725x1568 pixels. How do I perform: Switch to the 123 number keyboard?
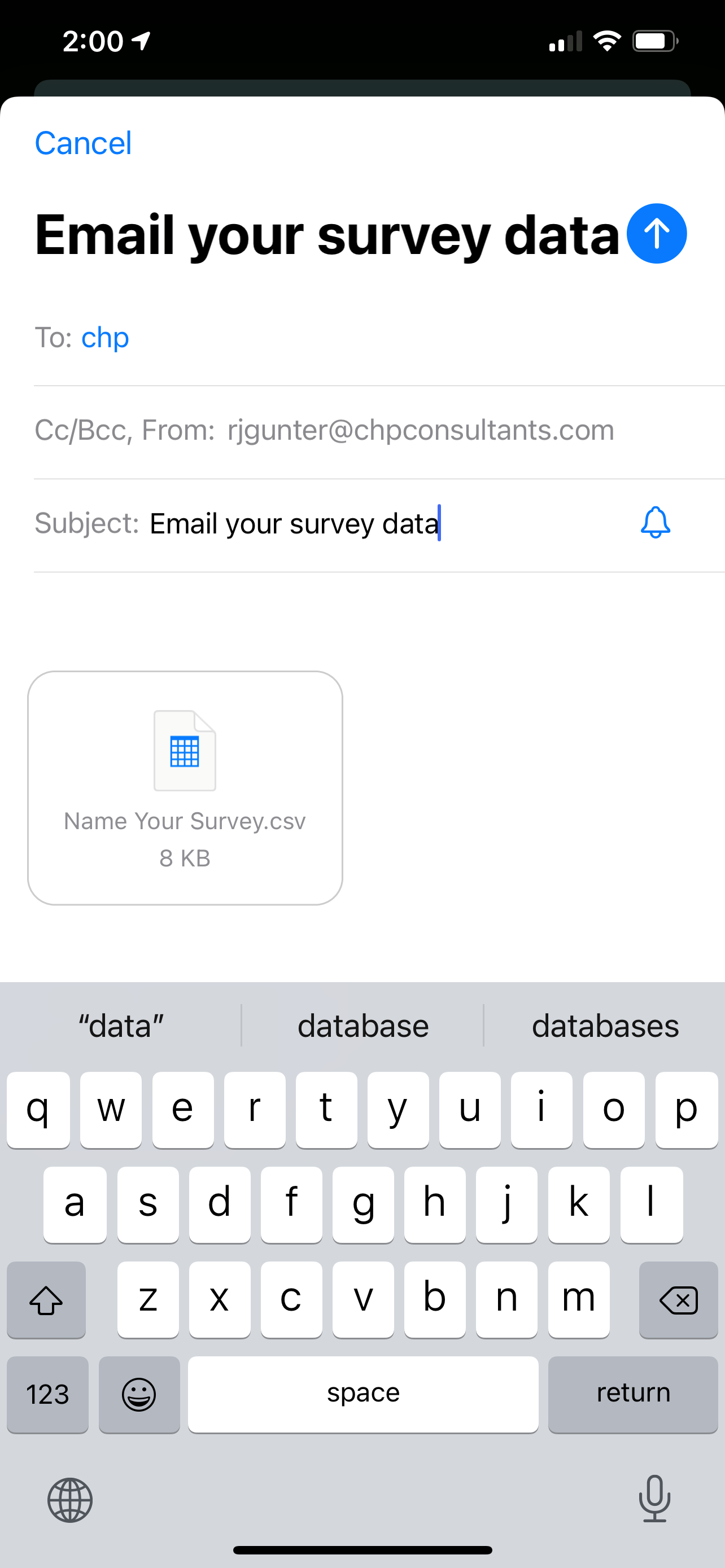[47, 1394]
